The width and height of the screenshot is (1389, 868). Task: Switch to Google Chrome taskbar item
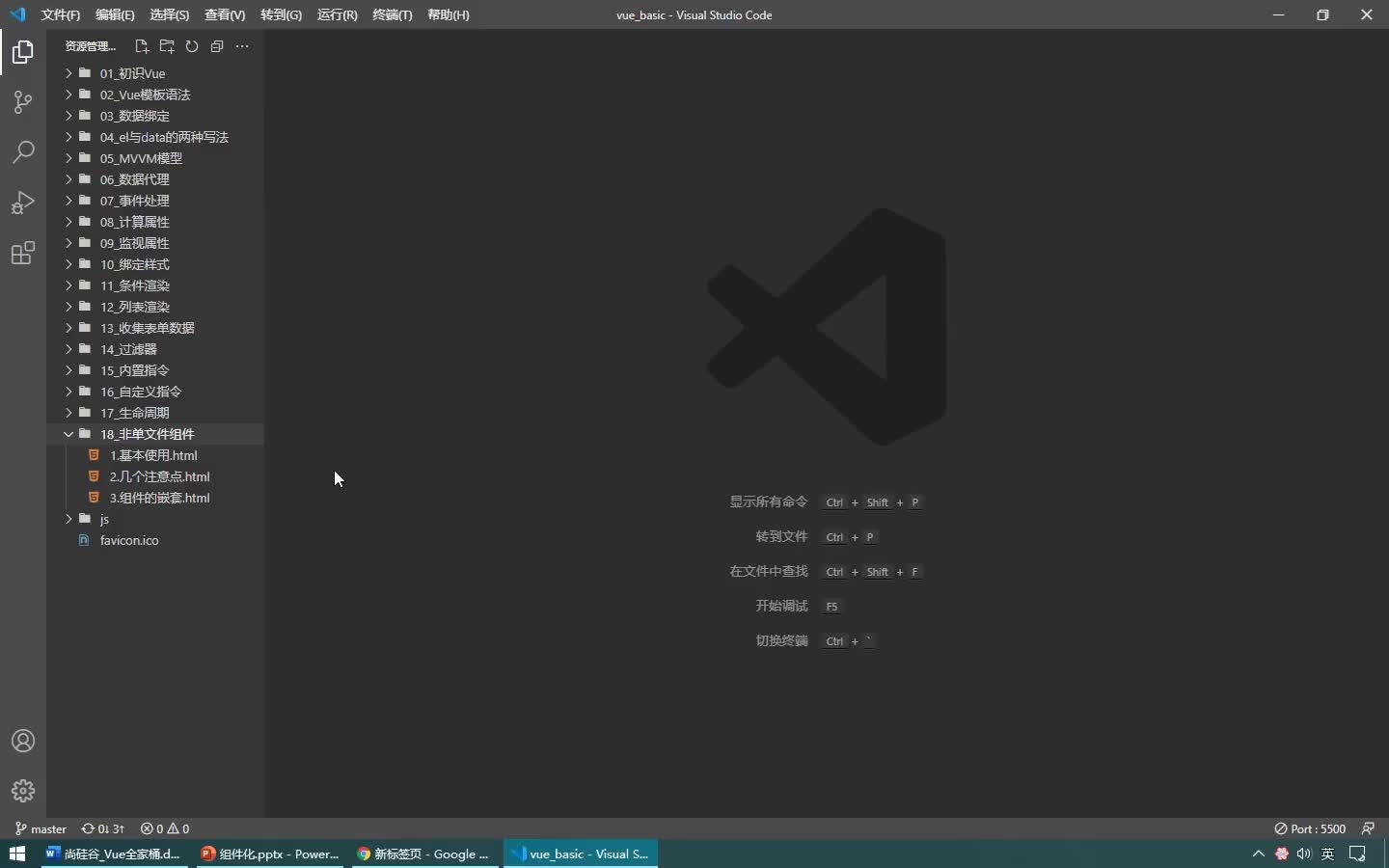click(x=425, y=854)
